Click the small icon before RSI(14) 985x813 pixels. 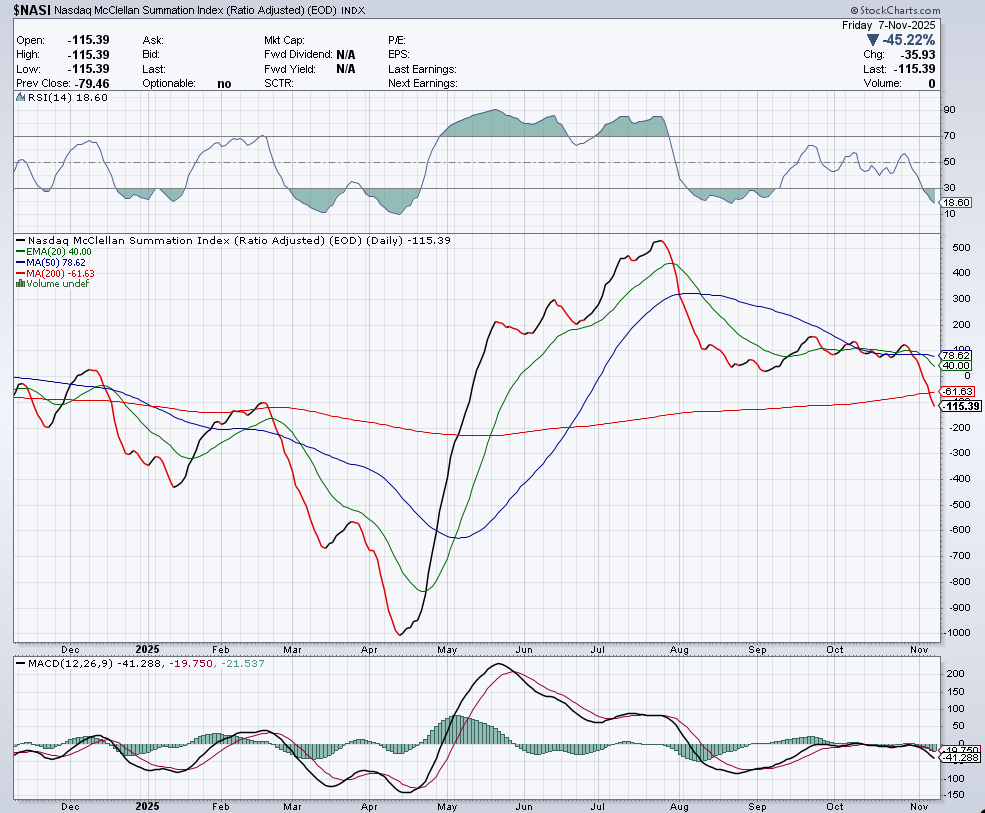tap(20, 97)
